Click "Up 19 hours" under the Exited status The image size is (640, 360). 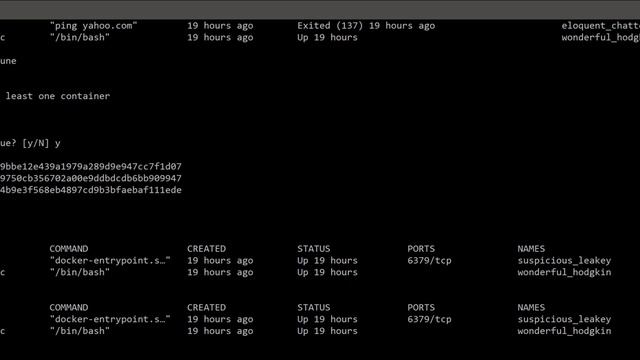pyautogui.click(x=327, y=38)
